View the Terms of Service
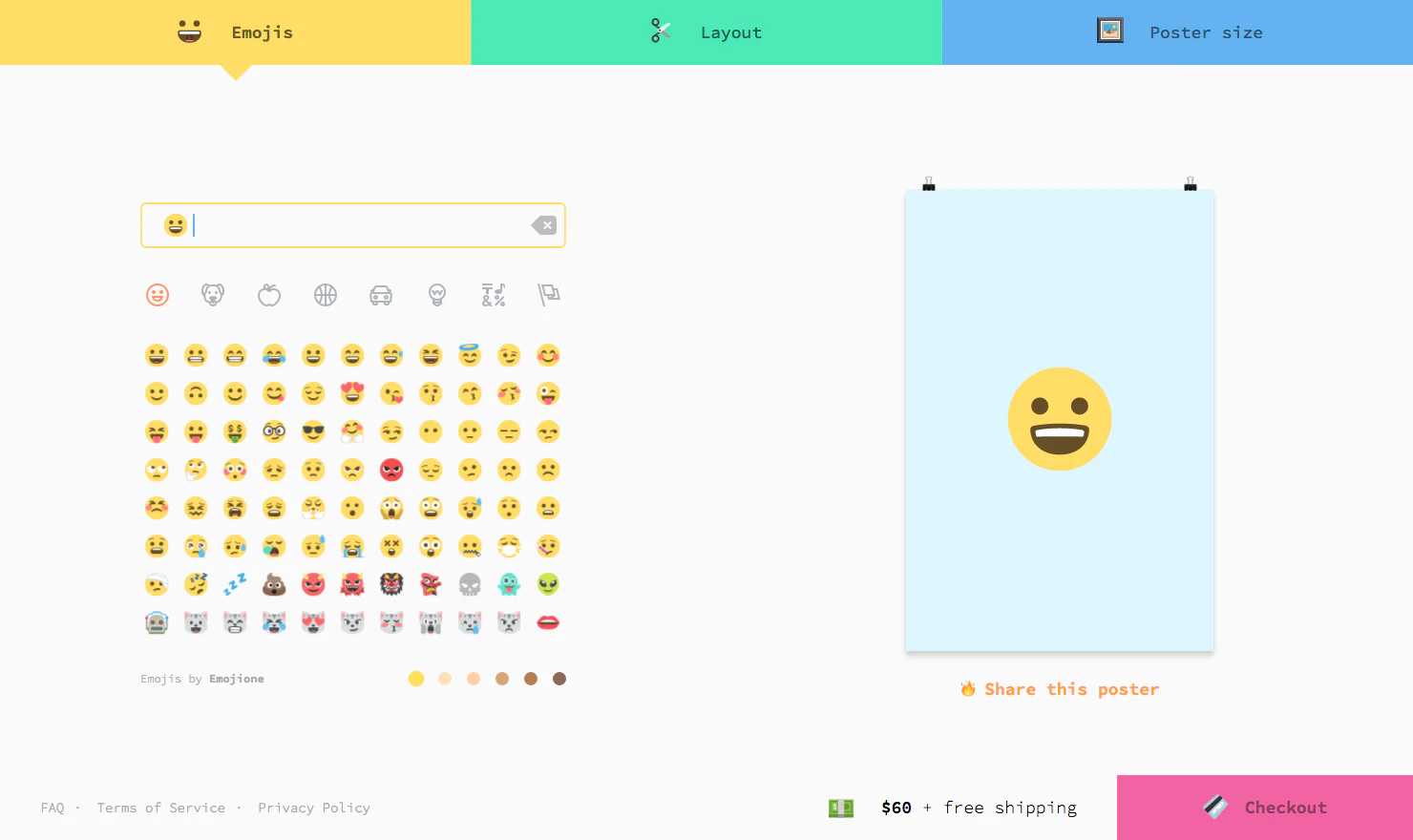 point(160,808)
